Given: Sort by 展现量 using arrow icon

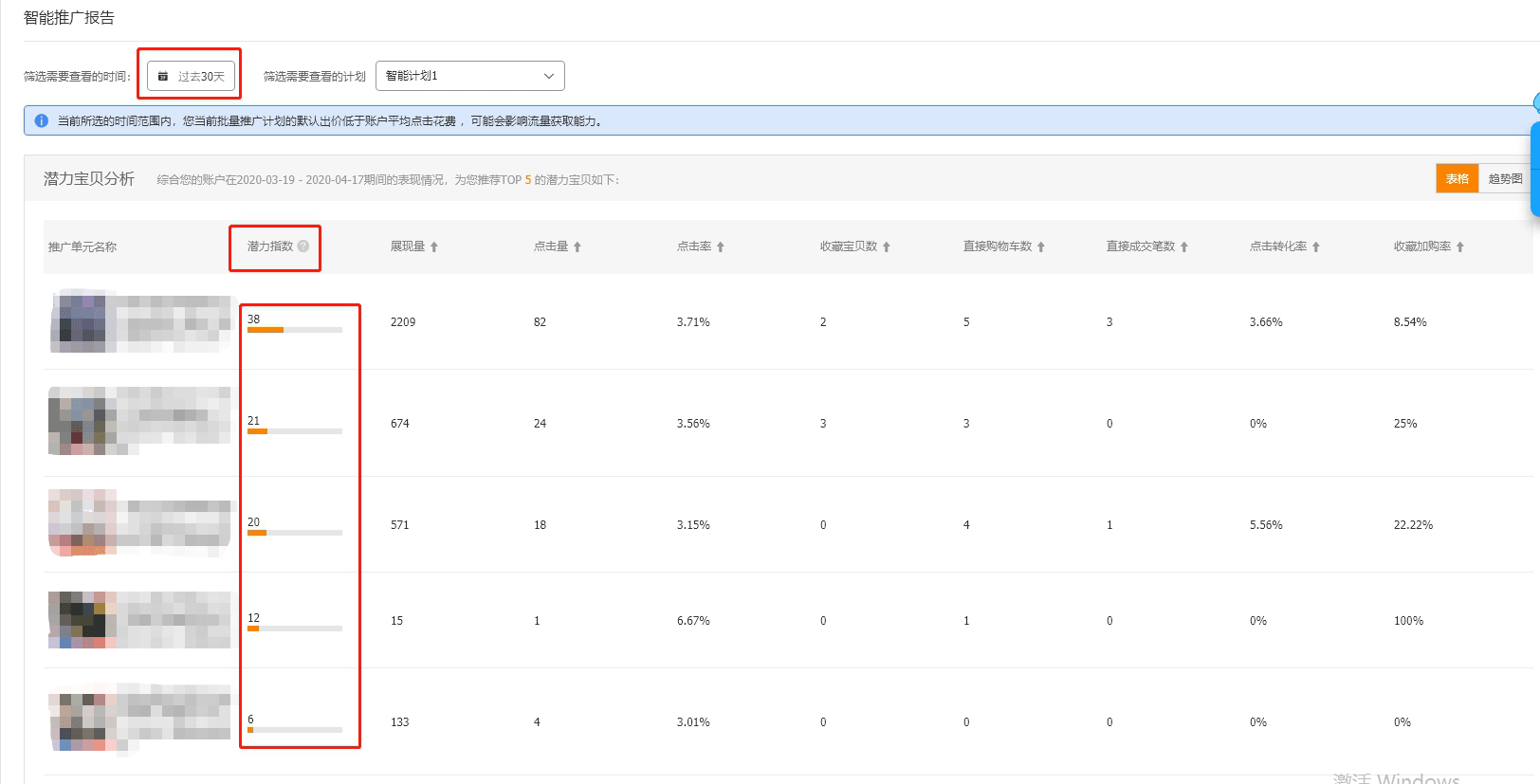Looking at the screenshot, I should point(434,247).
